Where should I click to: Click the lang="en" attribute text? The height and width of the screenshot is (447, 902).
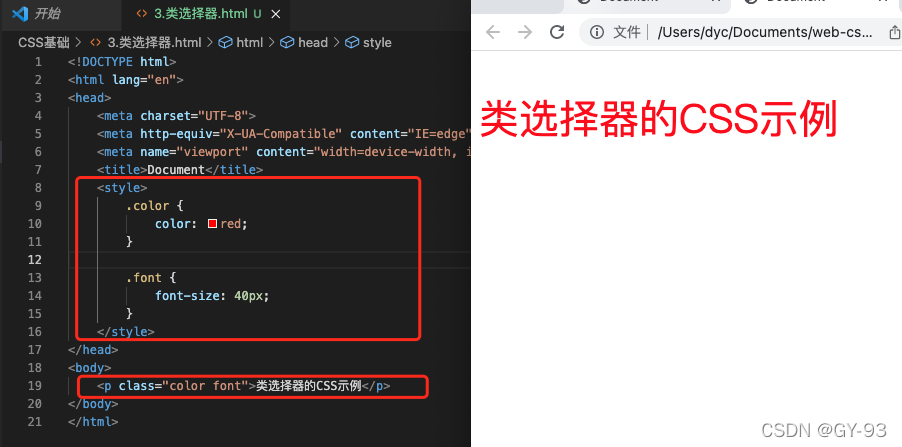[144, 80]
